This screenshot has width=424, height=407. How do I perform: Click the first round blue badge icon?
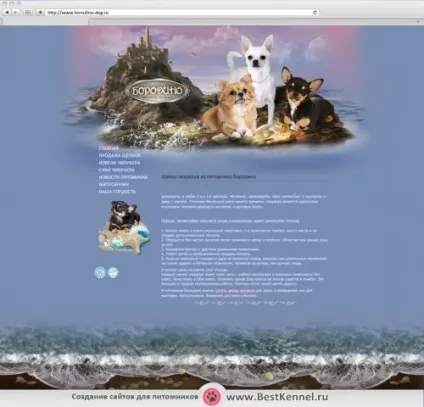[x=100, y=272]
